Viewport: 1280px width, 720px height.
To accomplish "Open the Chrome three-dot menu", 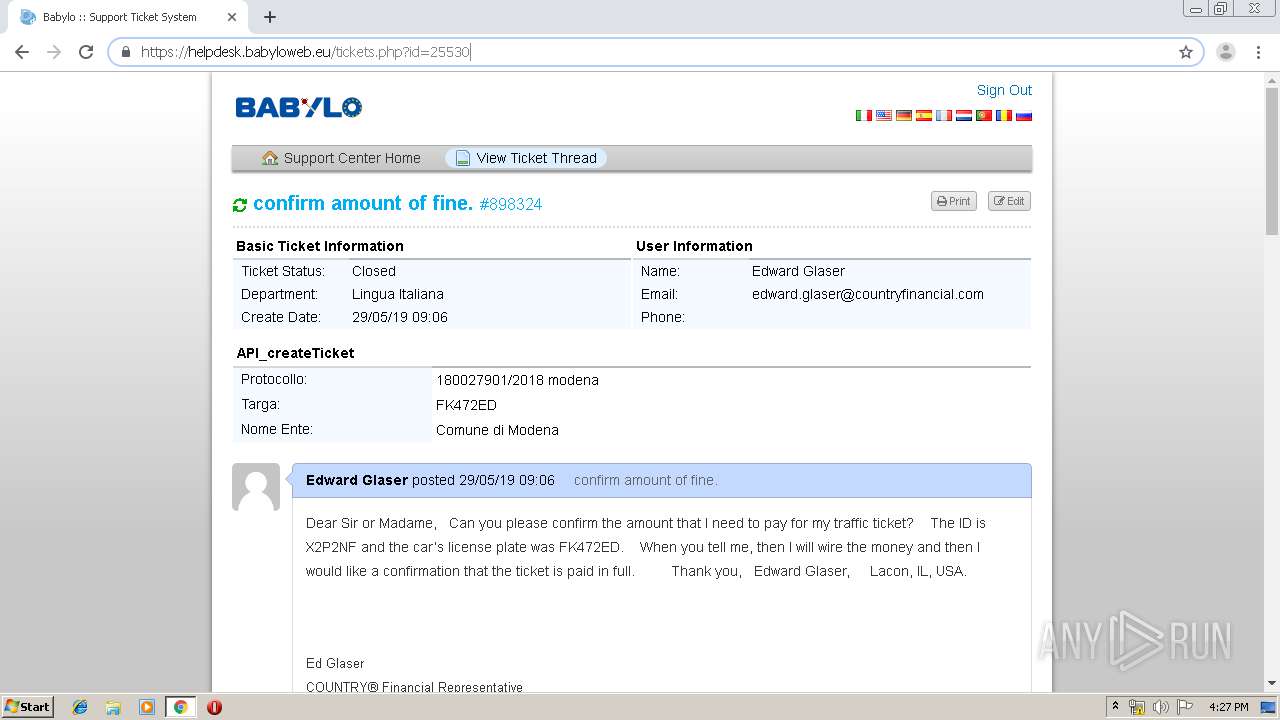I will pyautogui.click(x=1259, y=52).
